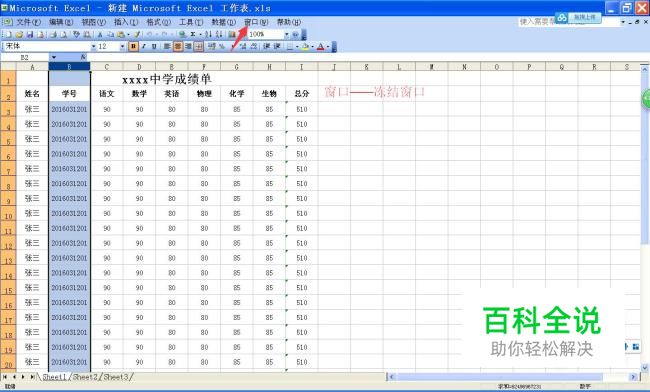Sort ascending with the A-Z icon
650x392 pixels.
[x=208, y=34]
